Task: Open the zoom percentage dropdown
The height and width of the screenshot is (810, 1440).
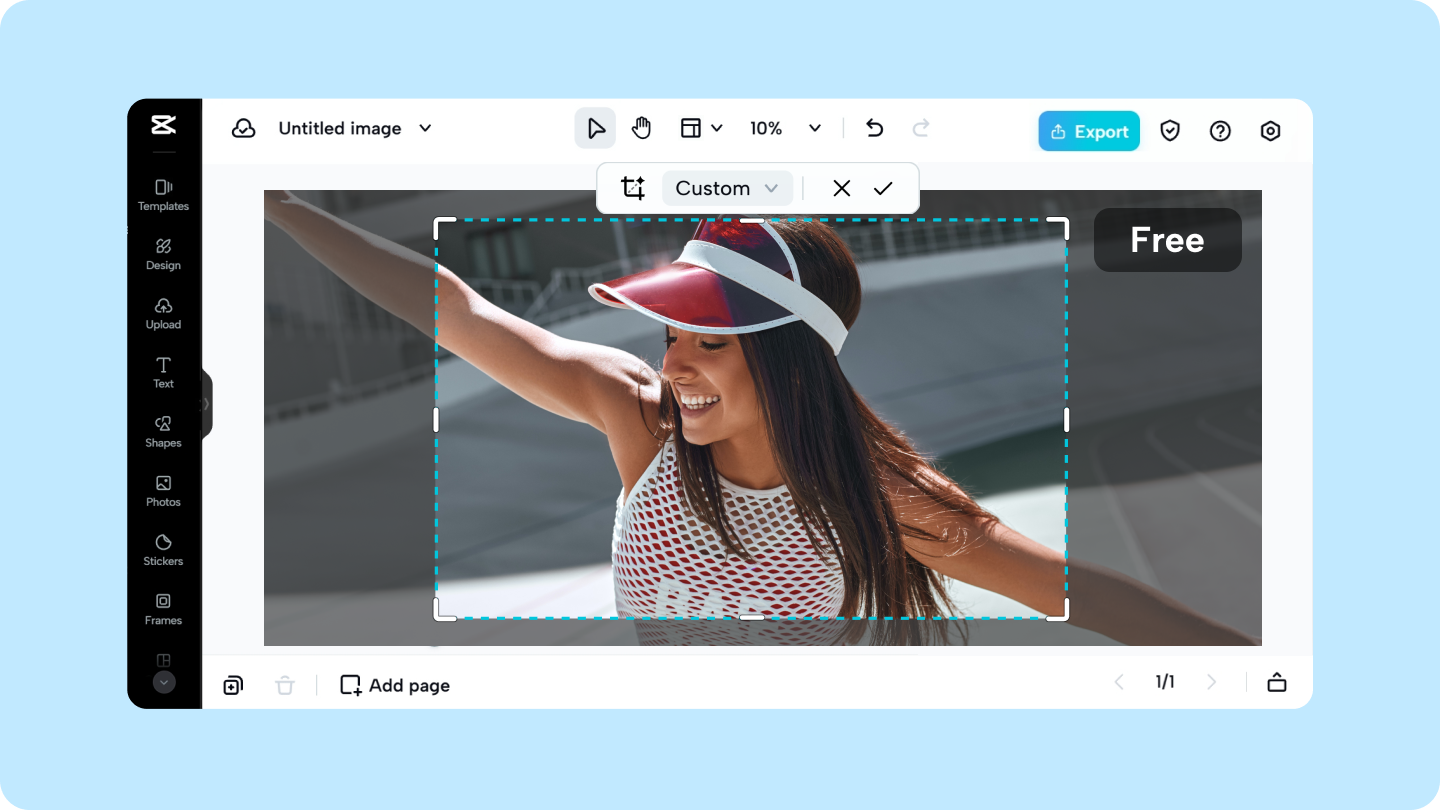Action: (x=815, y=128)
